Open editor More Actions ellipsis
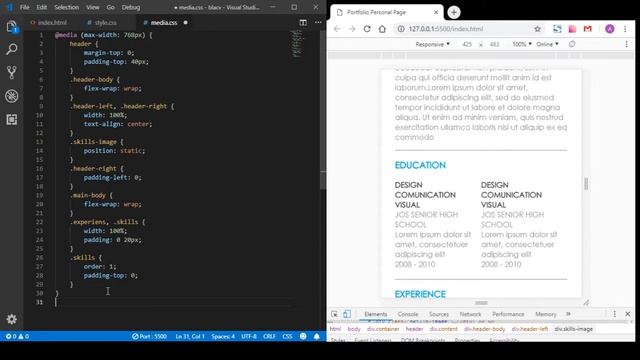 [318, 22]
